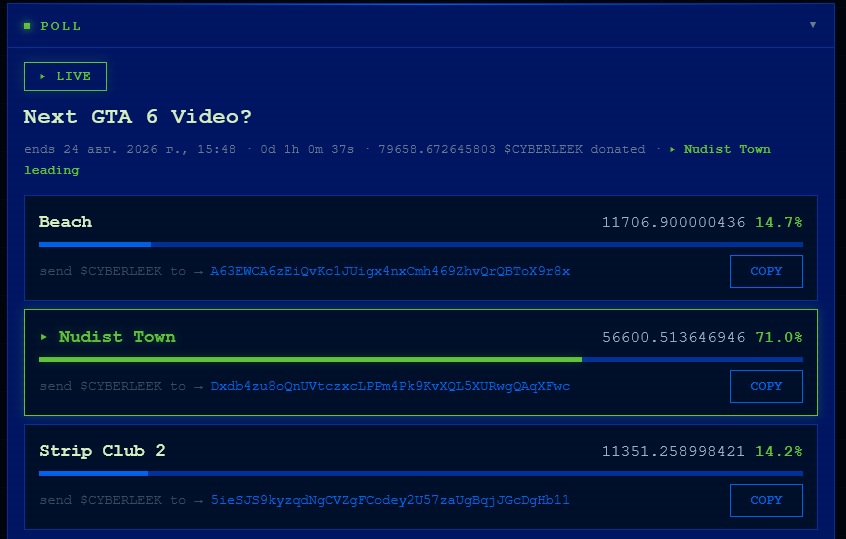Screen dimensions: 846x539
Task: Click the Strip Club 2 14.2% percentage
Action: click(x=779, y=452)
